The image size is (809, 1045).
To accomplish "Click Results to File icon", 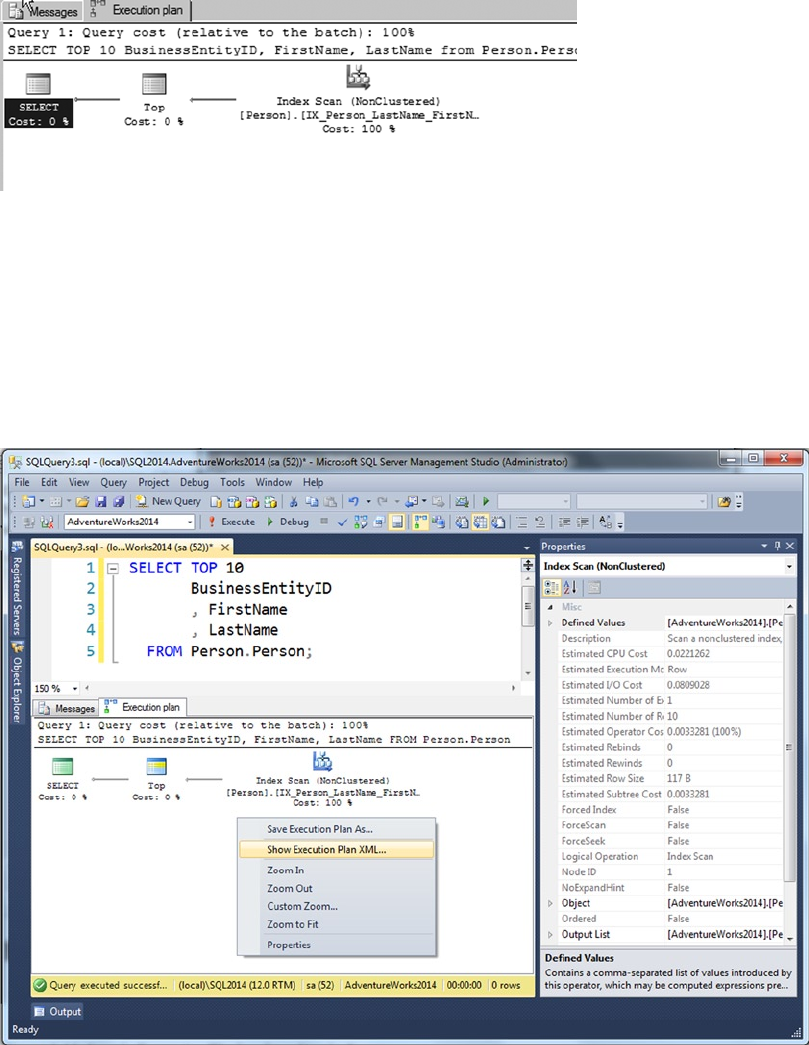I will click(498, 522).
